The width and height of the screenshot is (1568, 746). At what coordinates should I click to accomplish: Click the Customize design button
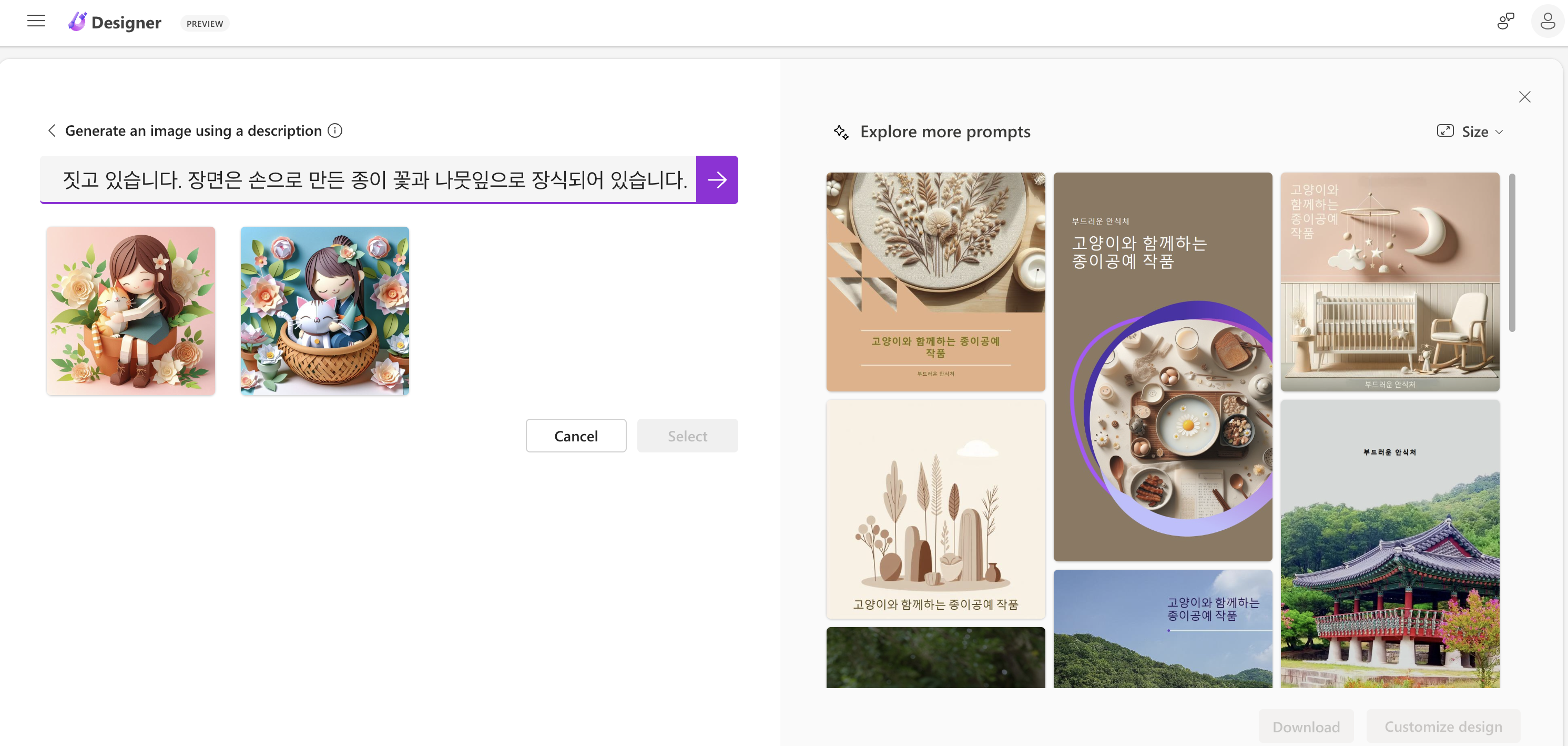click(x=1443, y=726)
